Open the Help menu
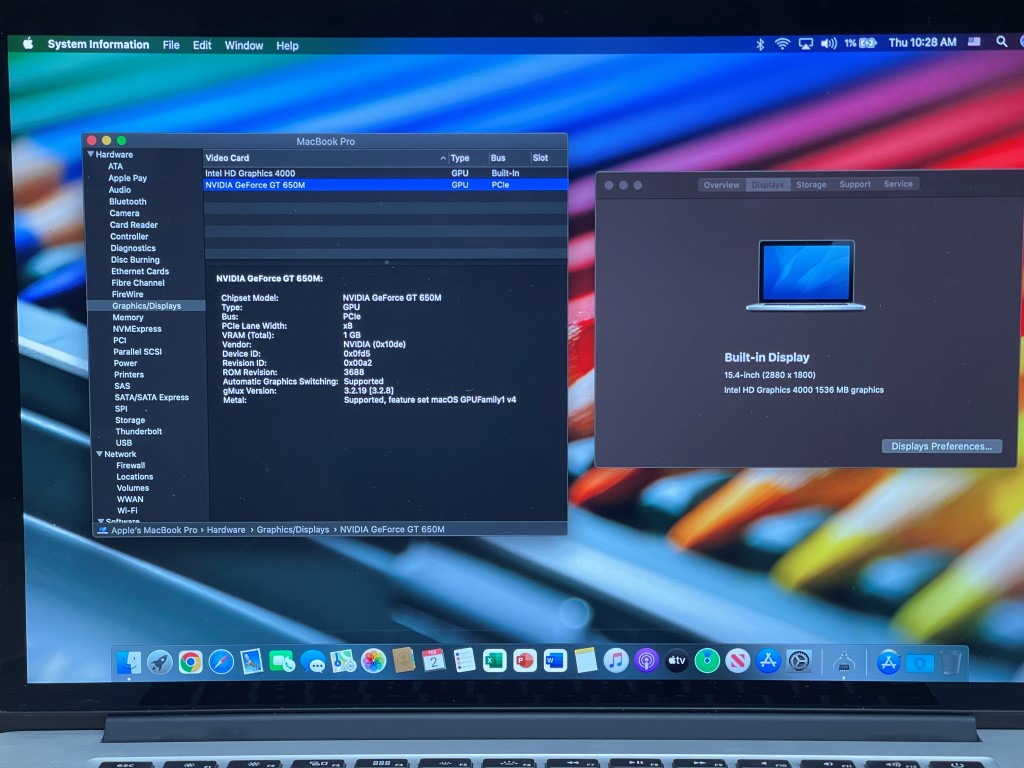 click(287, 45)
